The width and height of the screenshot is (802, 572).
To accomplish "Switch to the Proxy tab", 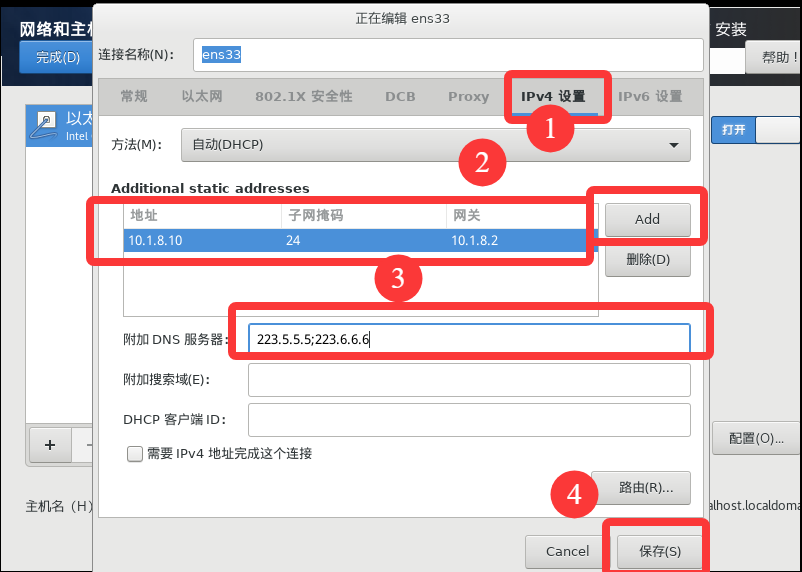I will (x=469, y=96).
